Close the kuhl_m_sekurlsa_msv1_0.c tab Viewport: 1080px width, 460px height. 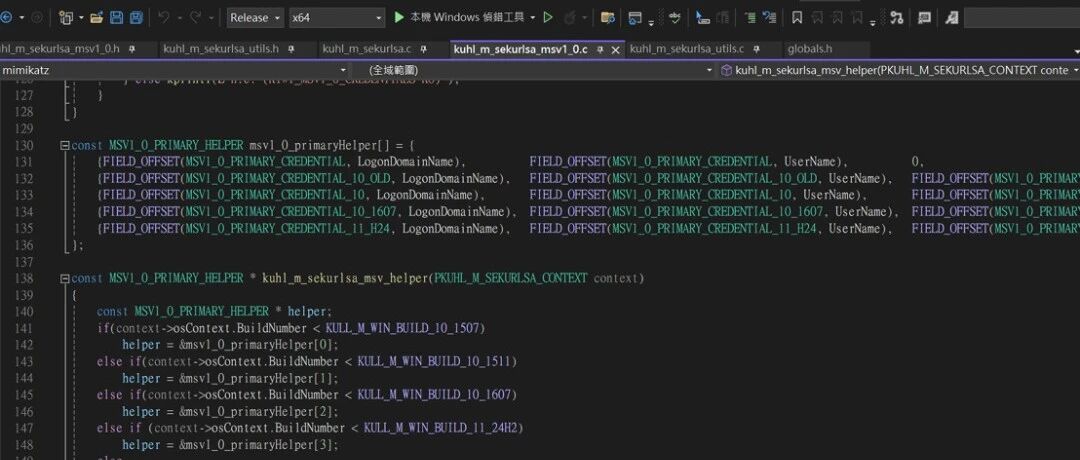[616, 50]
